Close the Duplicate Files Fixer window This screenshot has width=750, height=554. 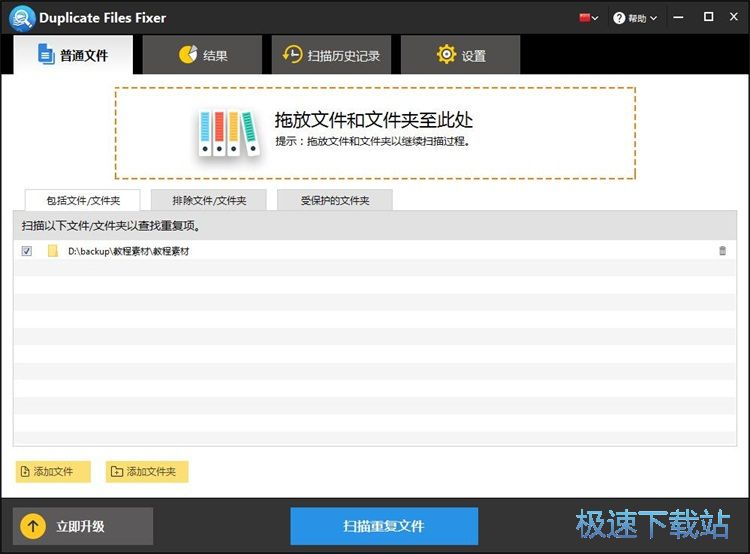[x=734, y=17]
